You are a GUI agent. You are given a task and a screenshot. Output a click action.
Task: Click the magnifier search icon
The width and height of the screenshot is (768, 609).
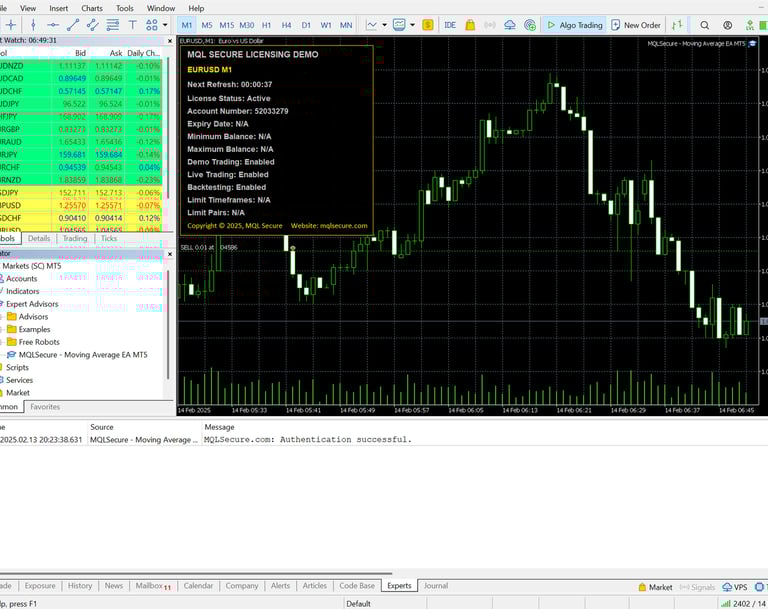pyautogui.click(x=704, y=25)
